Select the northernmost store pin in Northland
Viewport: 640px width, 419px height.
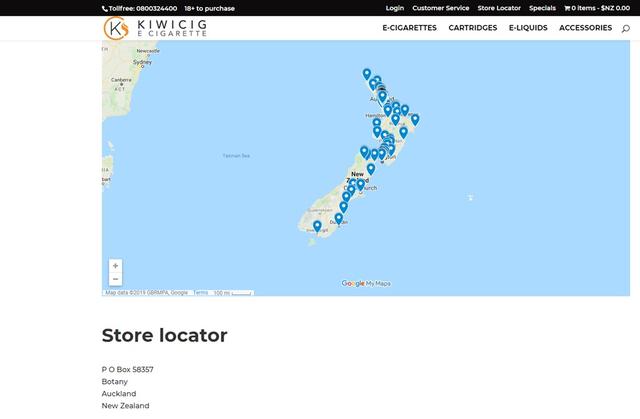click(367, 74)
